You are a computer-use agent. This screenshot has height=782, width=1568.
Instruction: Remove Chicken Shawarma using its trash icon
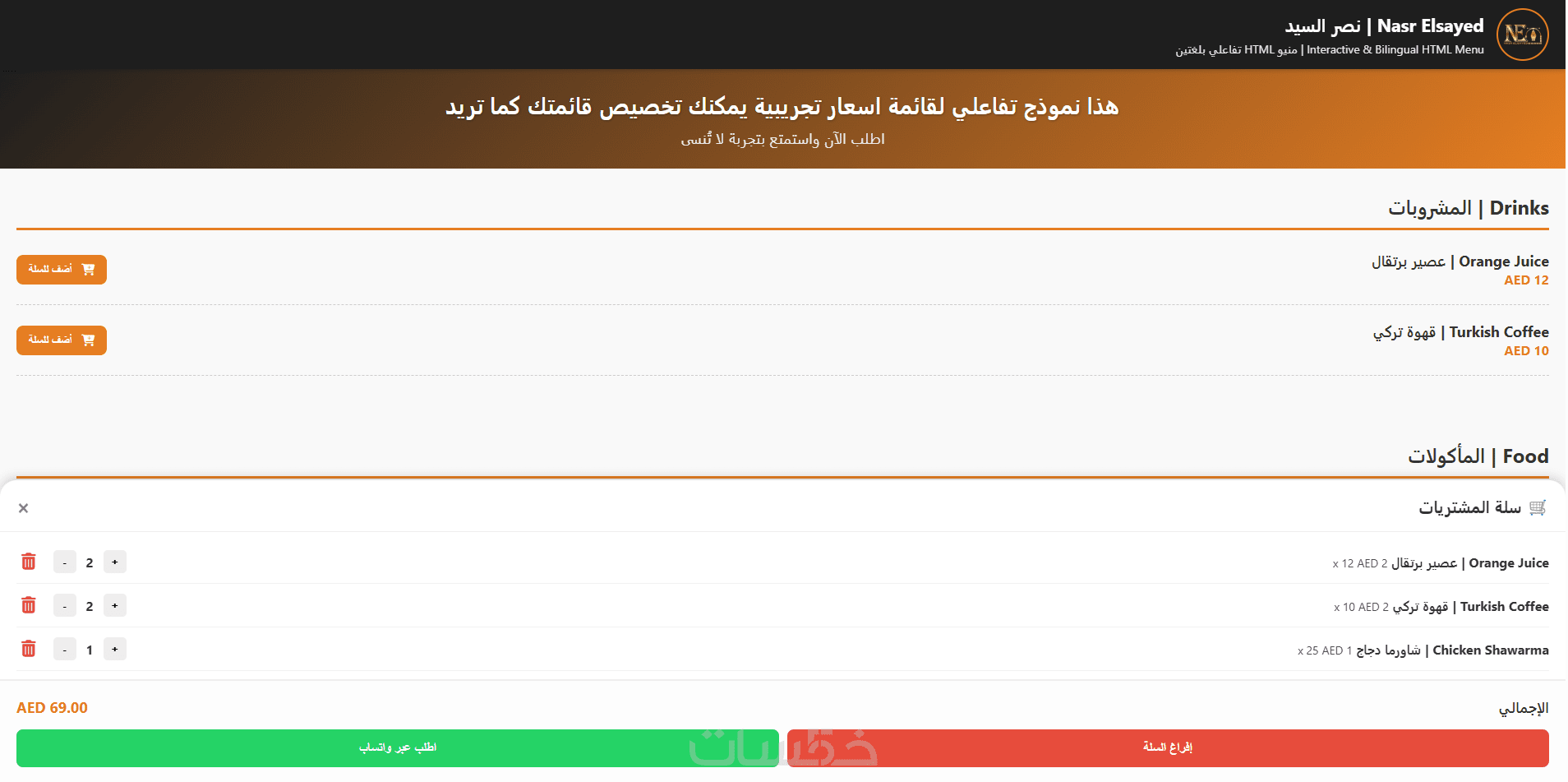(29, 649)
